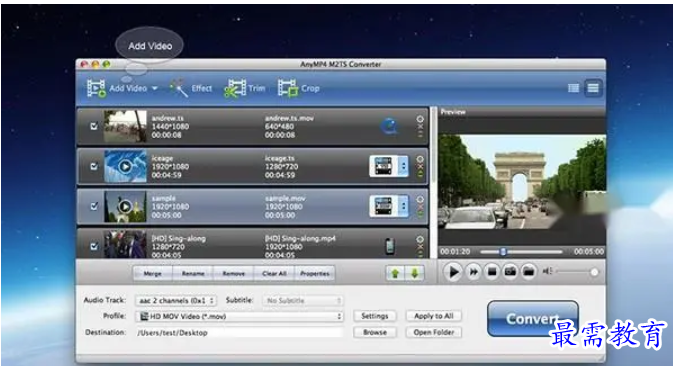Select the iceage video thumbnail
673x366 pixels.
[x=125, y=166]
